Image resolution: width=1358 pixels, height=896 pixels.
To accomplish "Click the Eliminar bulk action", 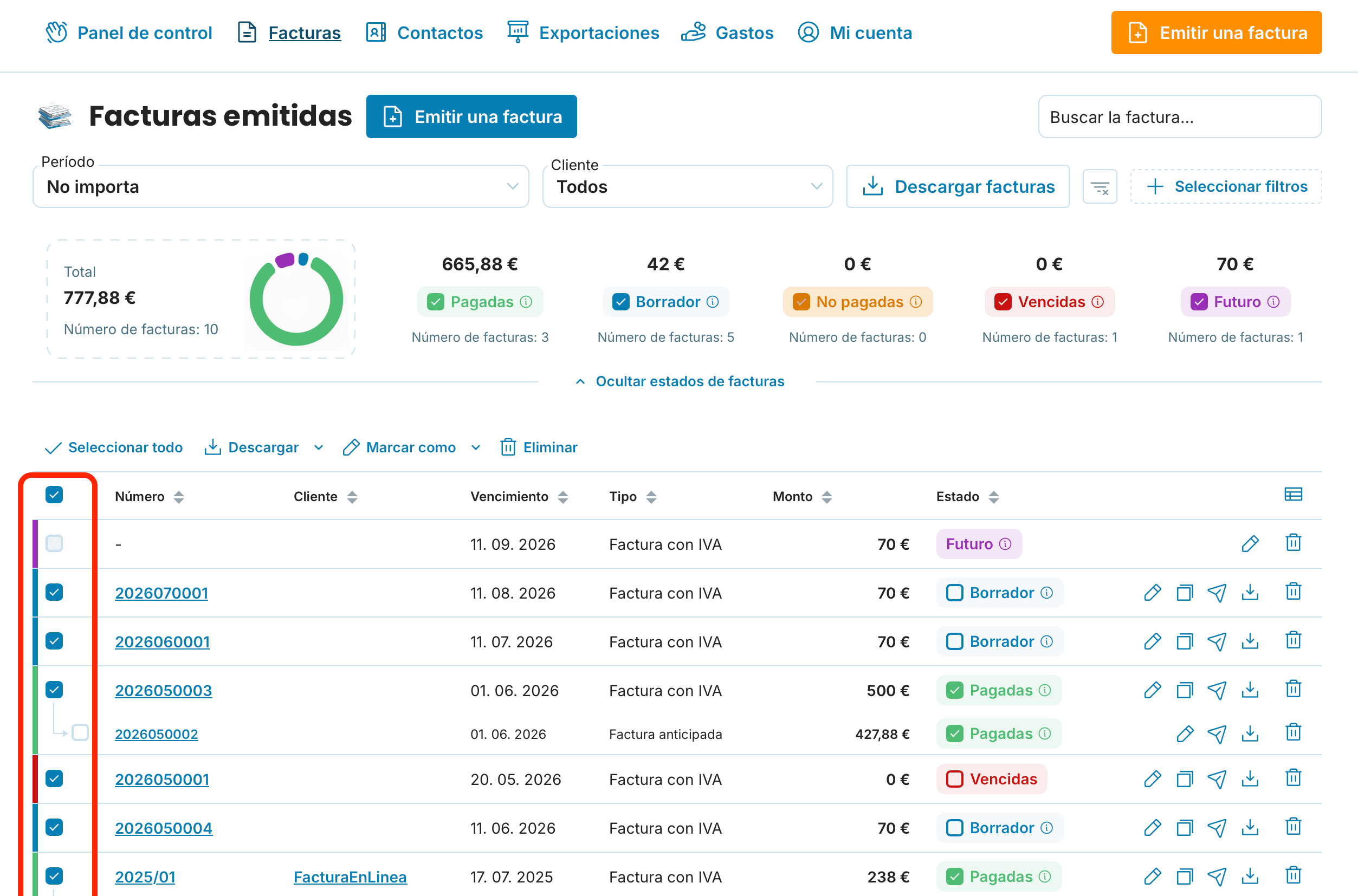I will click(539, 447).
